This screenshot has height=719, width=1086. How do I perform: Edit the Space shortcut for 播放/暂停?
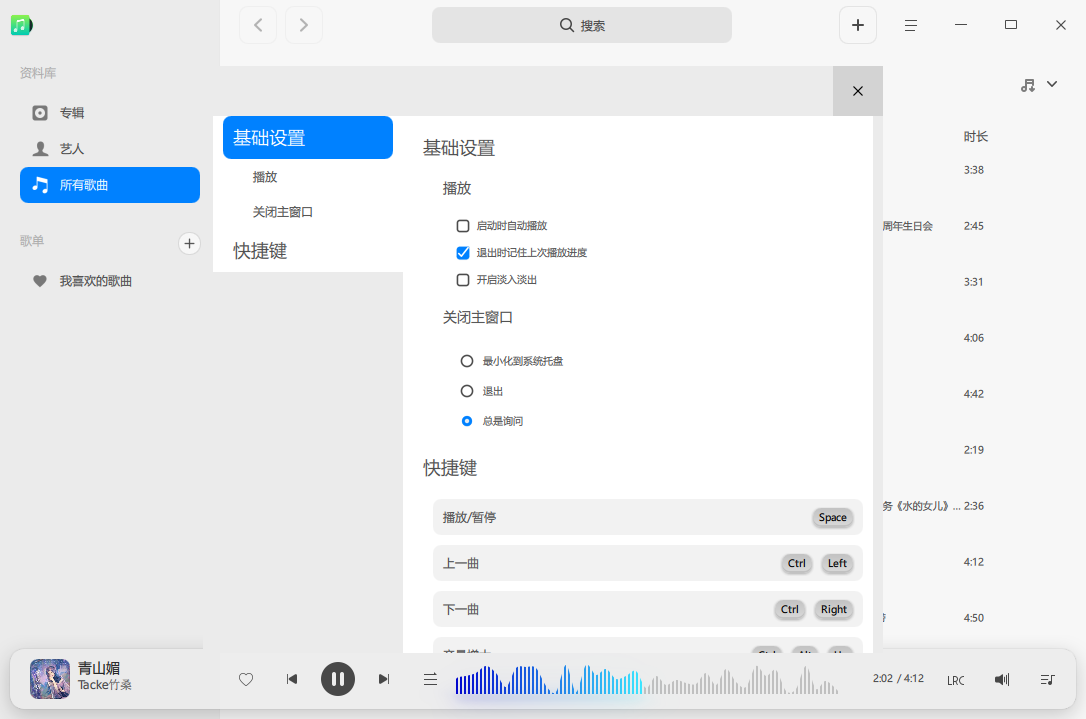(x=832, y=517)
